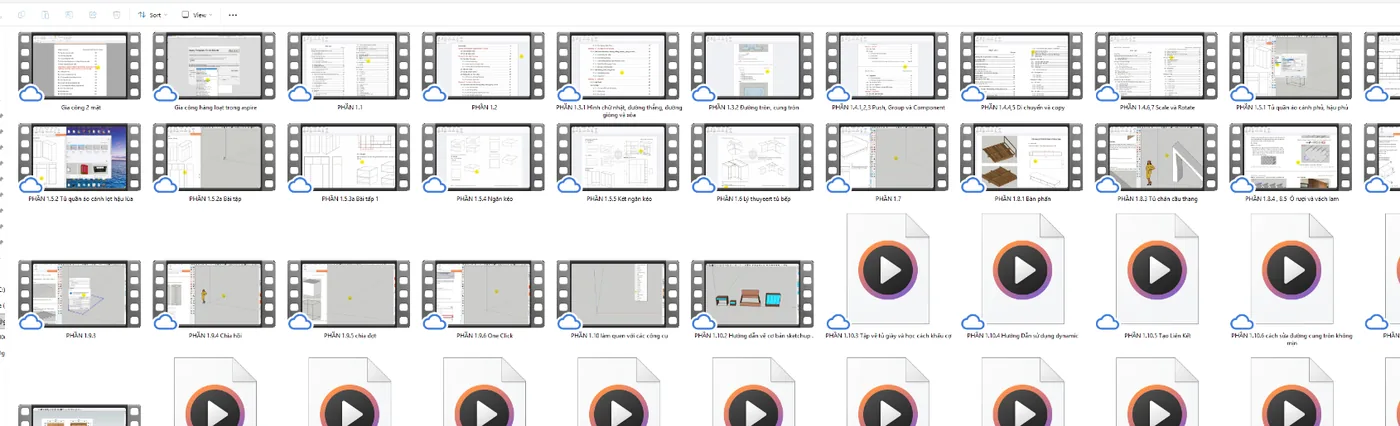Open the View dropdown

point(196,15)
